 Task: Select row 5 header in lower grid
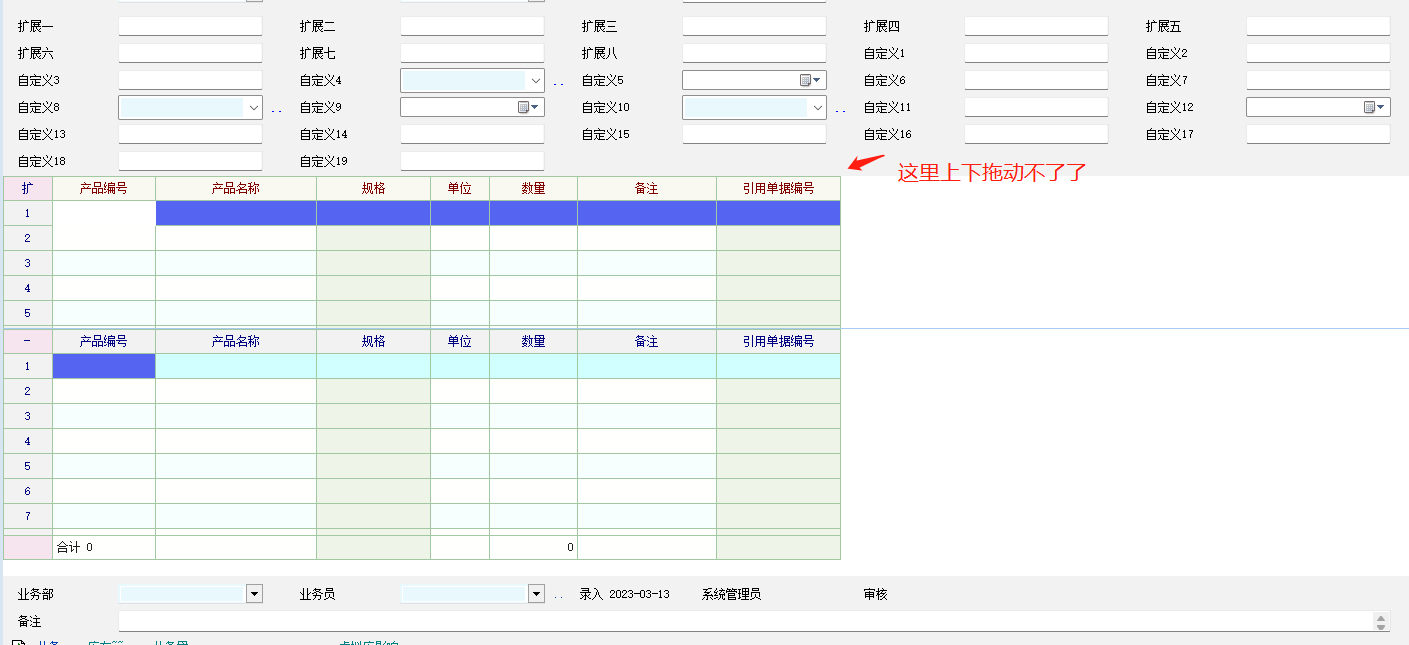[x=27, y=466]
